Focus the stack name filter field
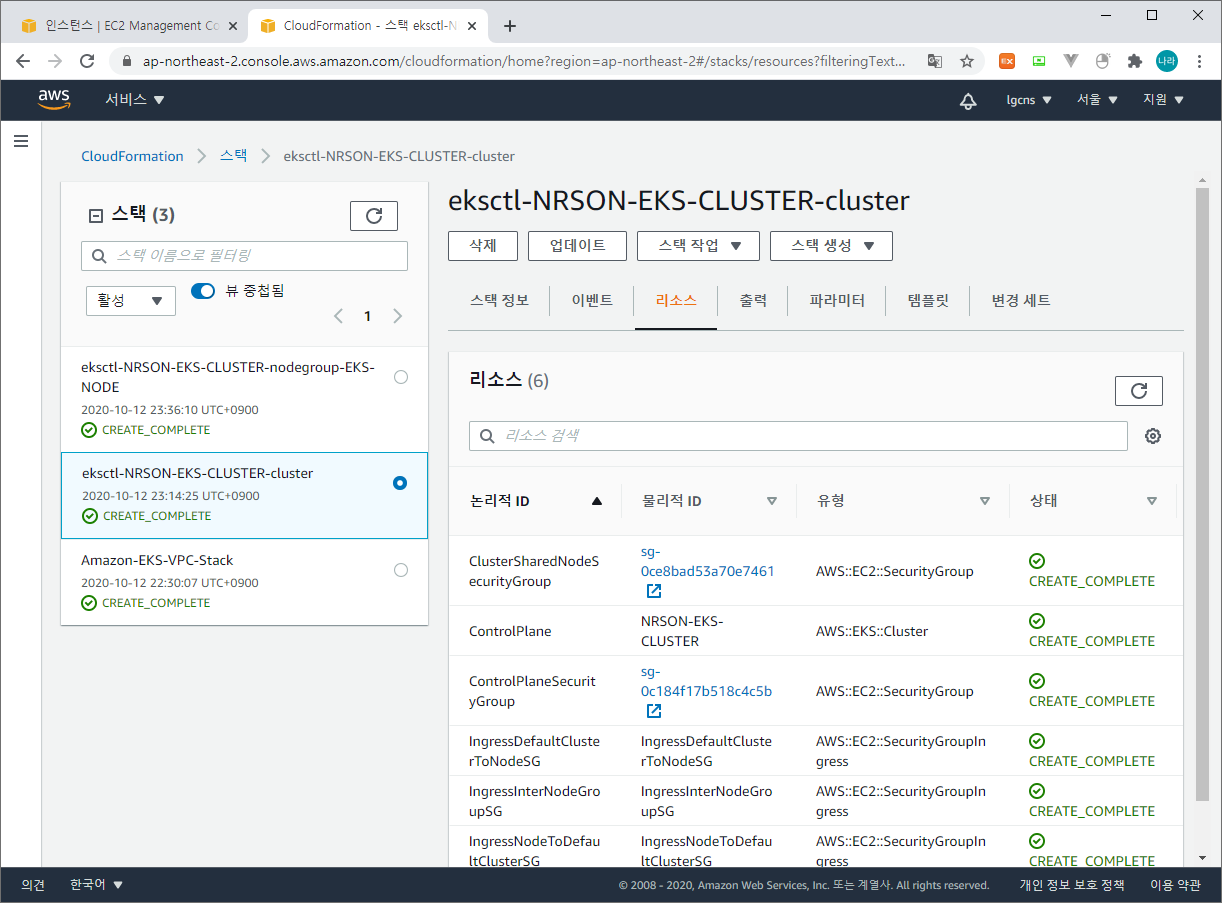 tap(244, 256)
